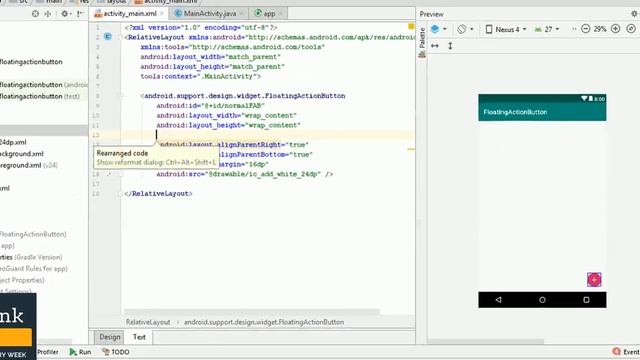Image resolution: width=640 pixels, height=360 pixels.
Task: Click the android:id normalFAB attribute line
Action: tap(211, 105)
